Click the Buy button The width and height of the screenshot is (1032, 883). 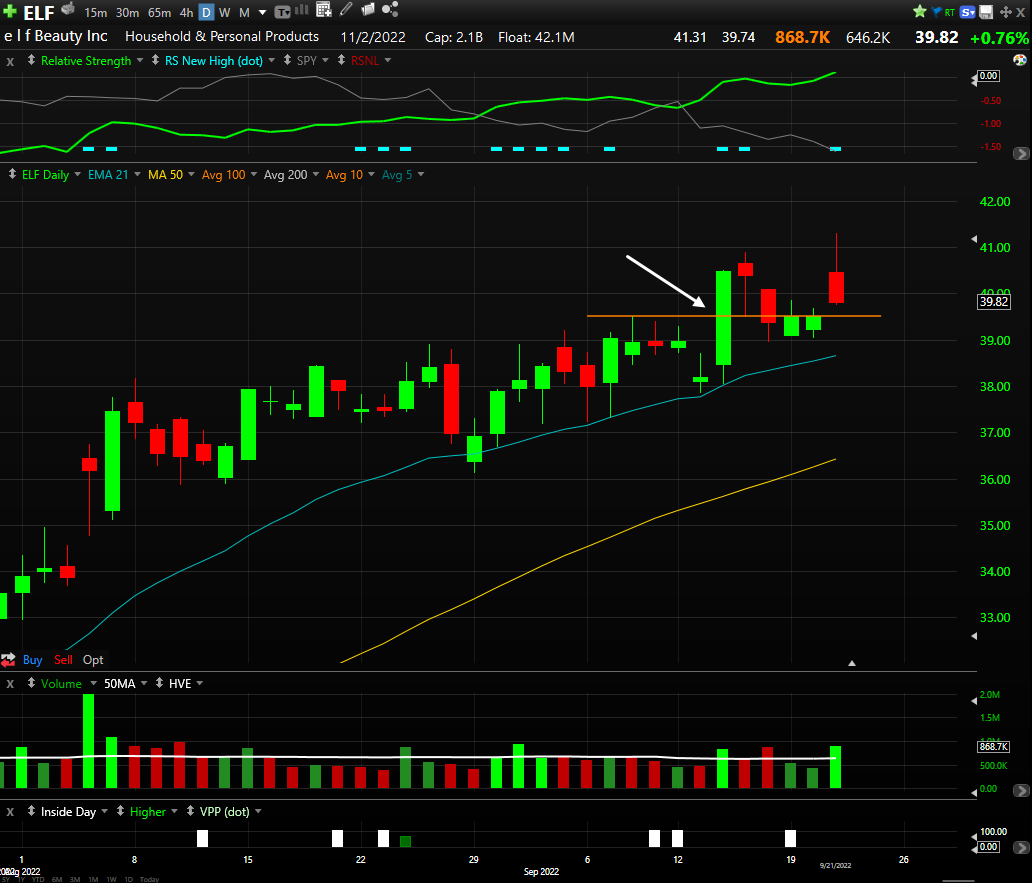[x=32, y=660]
